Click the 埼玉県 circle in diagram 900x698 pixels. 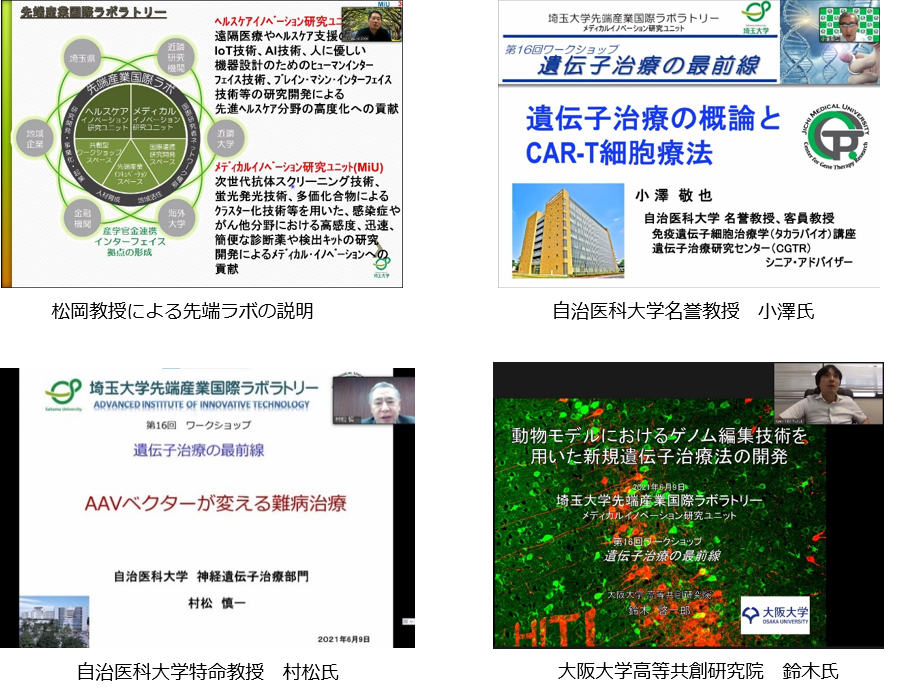pyautogui.click(x=83, y=57)
